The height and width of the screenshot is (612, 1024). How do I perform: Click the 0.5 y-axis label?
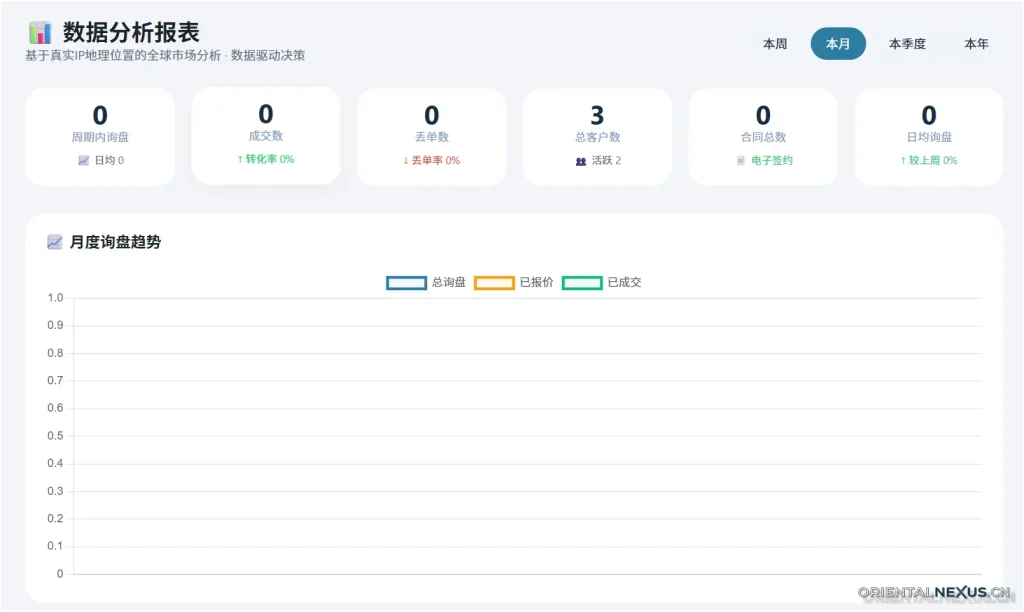[x=56, y=436]
